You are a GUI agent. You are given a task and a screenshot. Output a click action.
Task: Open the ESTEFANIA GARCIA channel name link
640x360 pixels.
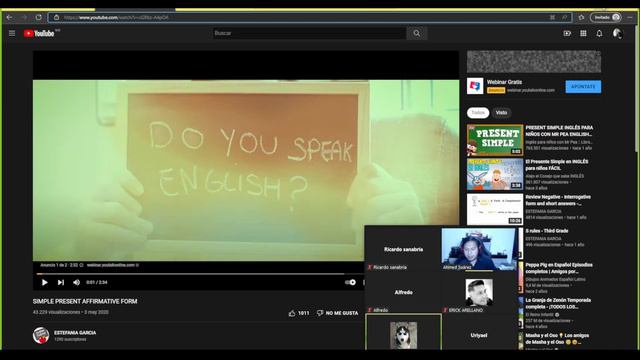tap(75, 333)
